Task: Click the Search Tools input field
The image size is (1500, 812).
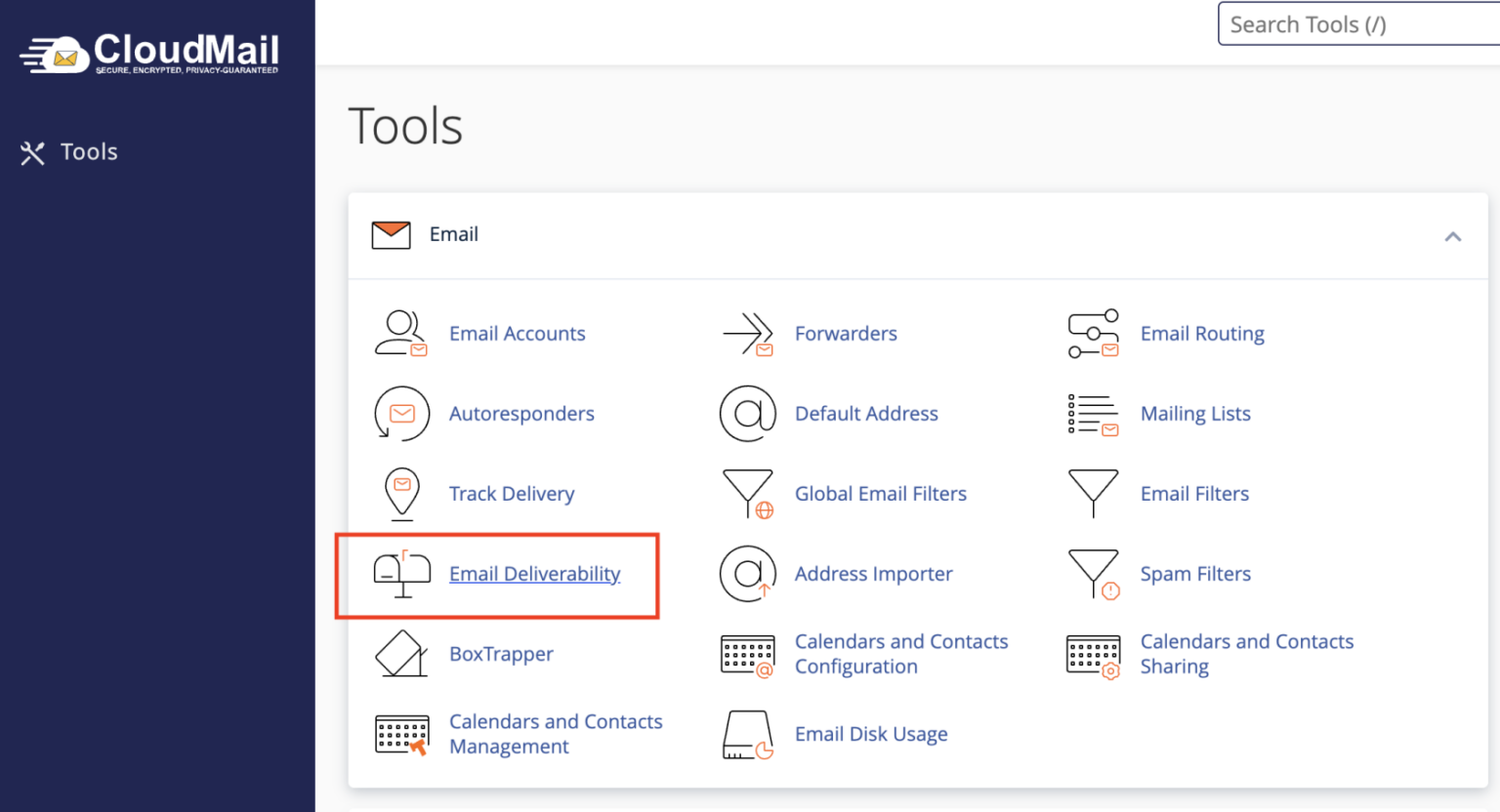Action: [1357, 24]
